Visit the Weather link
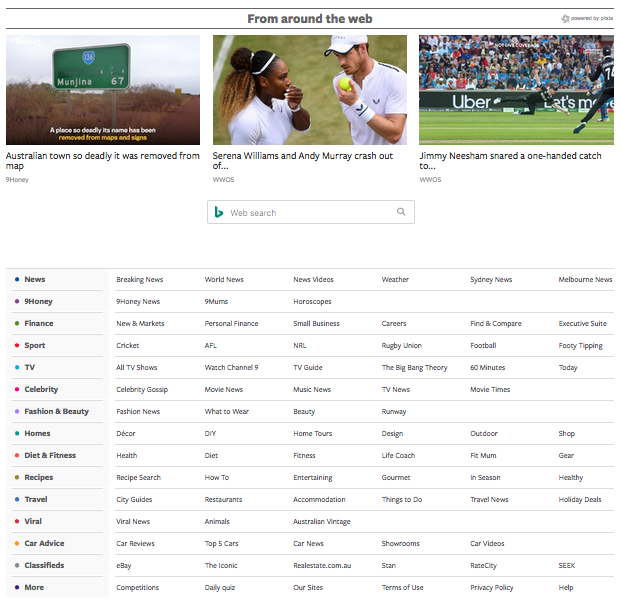Screen dimensions: 622x612 (x=395, y=280)
